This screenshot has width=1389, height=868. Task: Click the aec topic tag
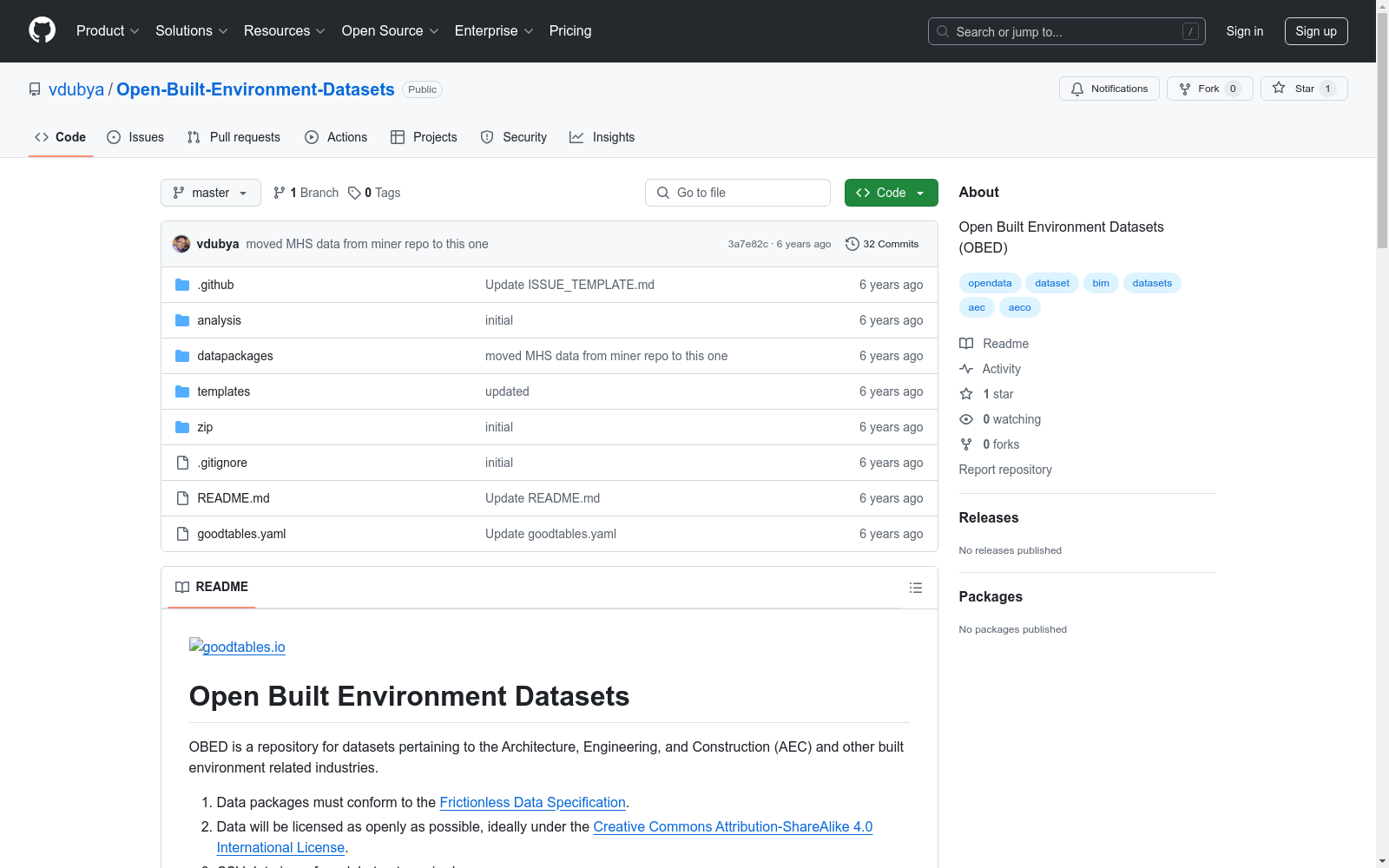point(977,307)
